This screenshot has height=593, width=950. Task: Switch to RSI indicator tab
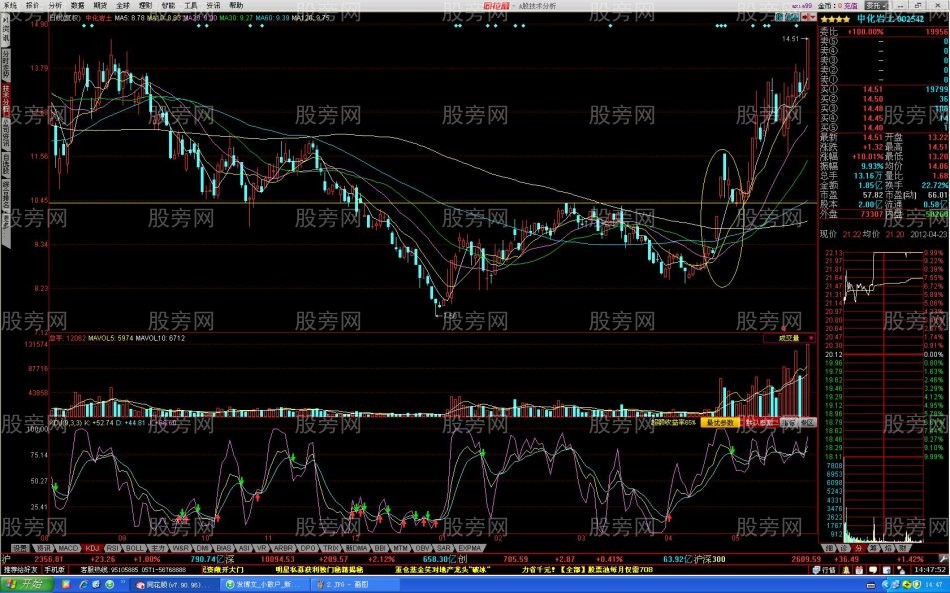click(x=113, y=548)
